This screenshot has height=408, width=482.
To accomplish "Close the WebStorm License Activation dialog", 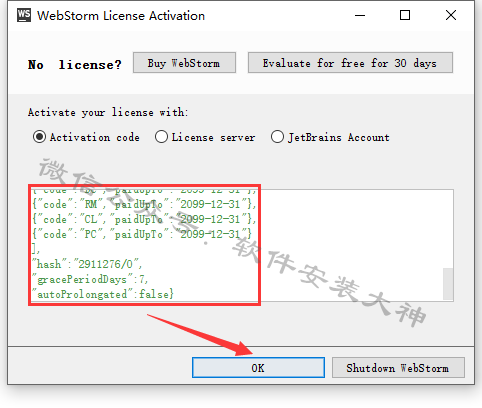I will tap(451, 15).
